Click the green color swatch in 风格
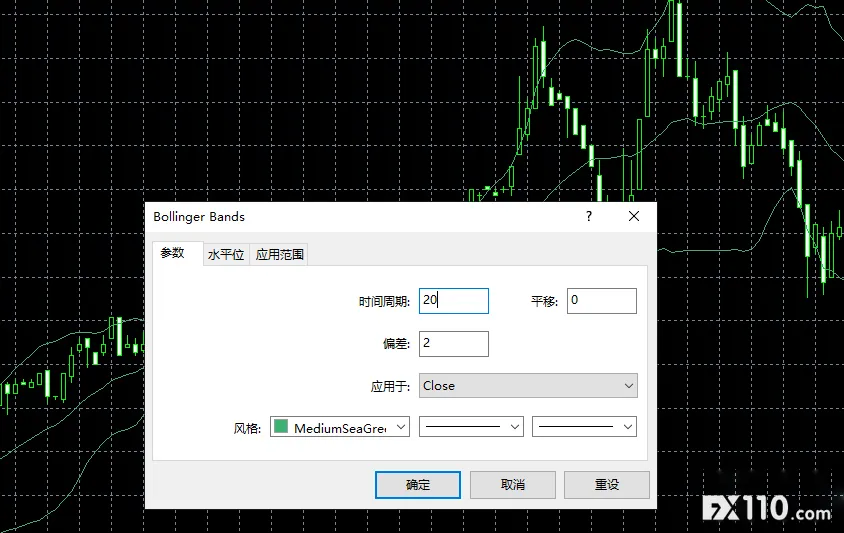This screenshot has height=533, width=844. pos(281,427)
